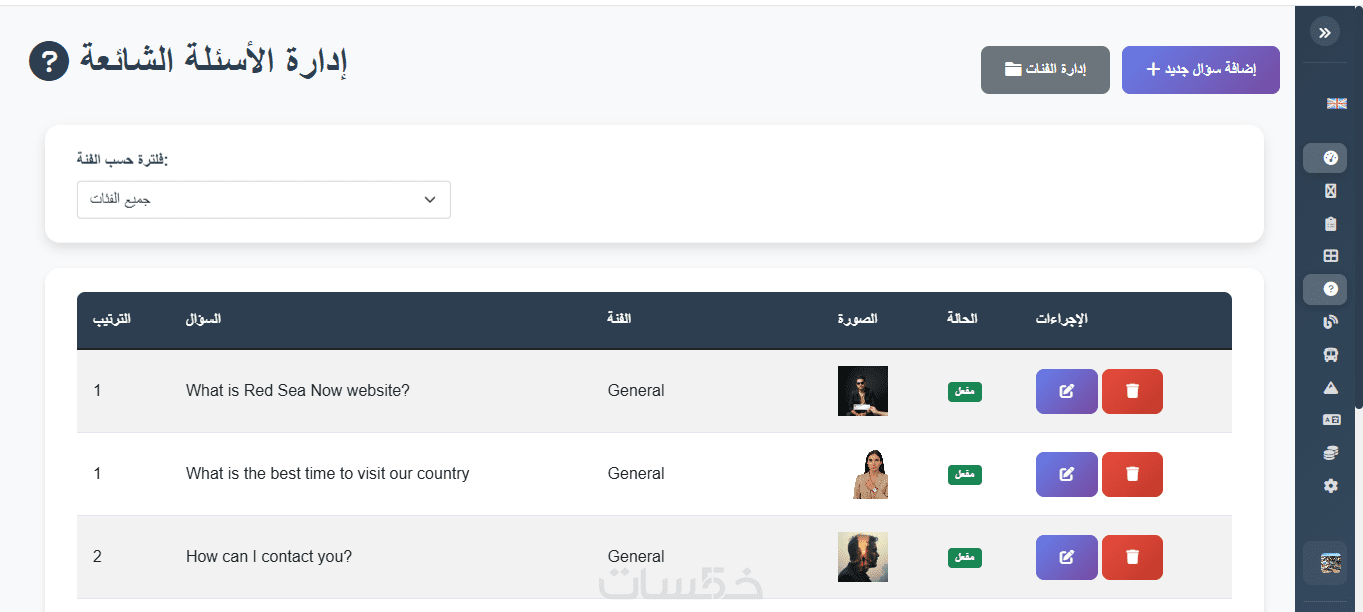
Task: Click the hourglass icon in sidebar
Action: click(1330, 191)
